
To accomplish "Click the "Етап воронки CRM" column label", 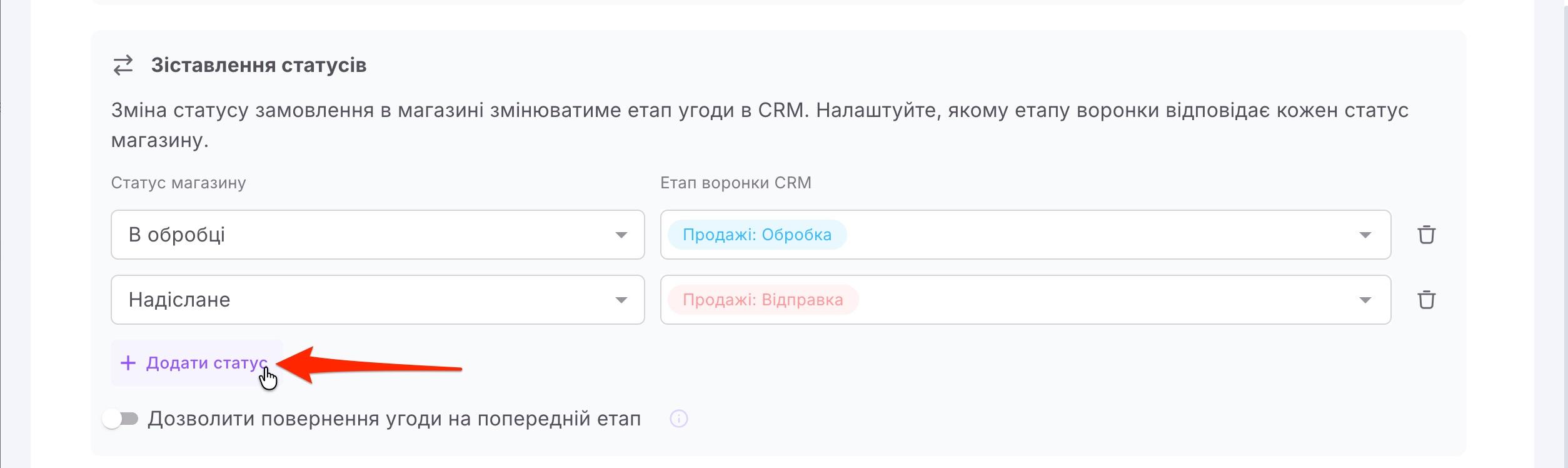I will pos(736,183).
